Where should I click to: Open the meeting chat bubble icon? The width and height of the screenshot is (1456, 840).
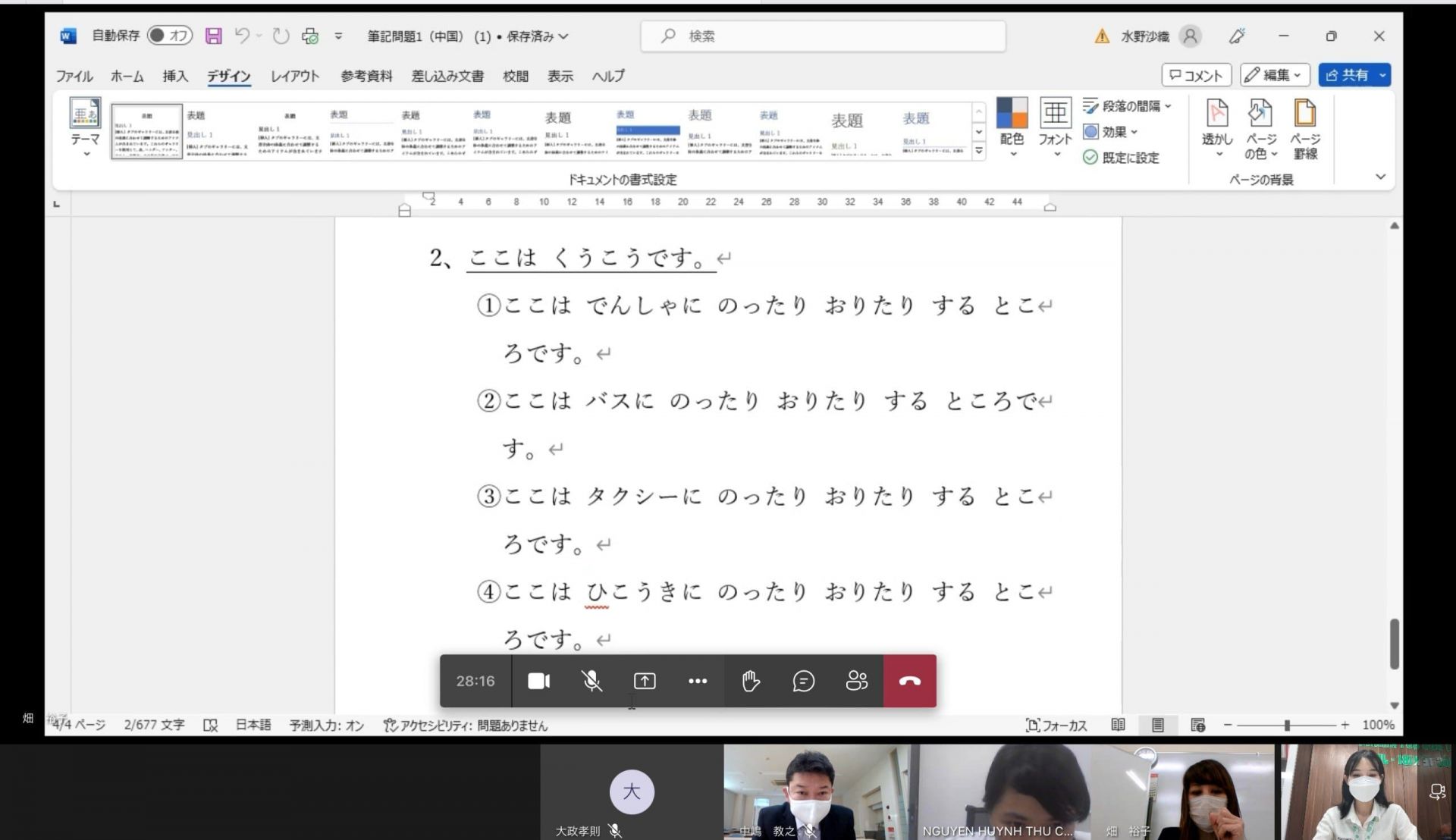(803, 681)
